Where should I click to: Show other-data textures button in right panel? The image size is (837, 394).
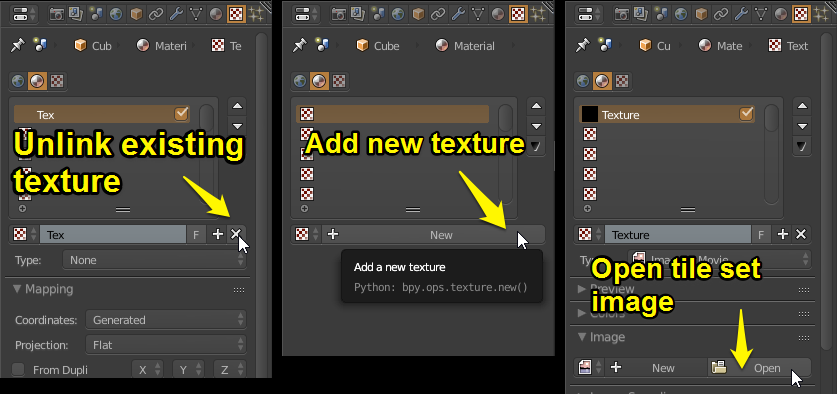pos(622,81)
